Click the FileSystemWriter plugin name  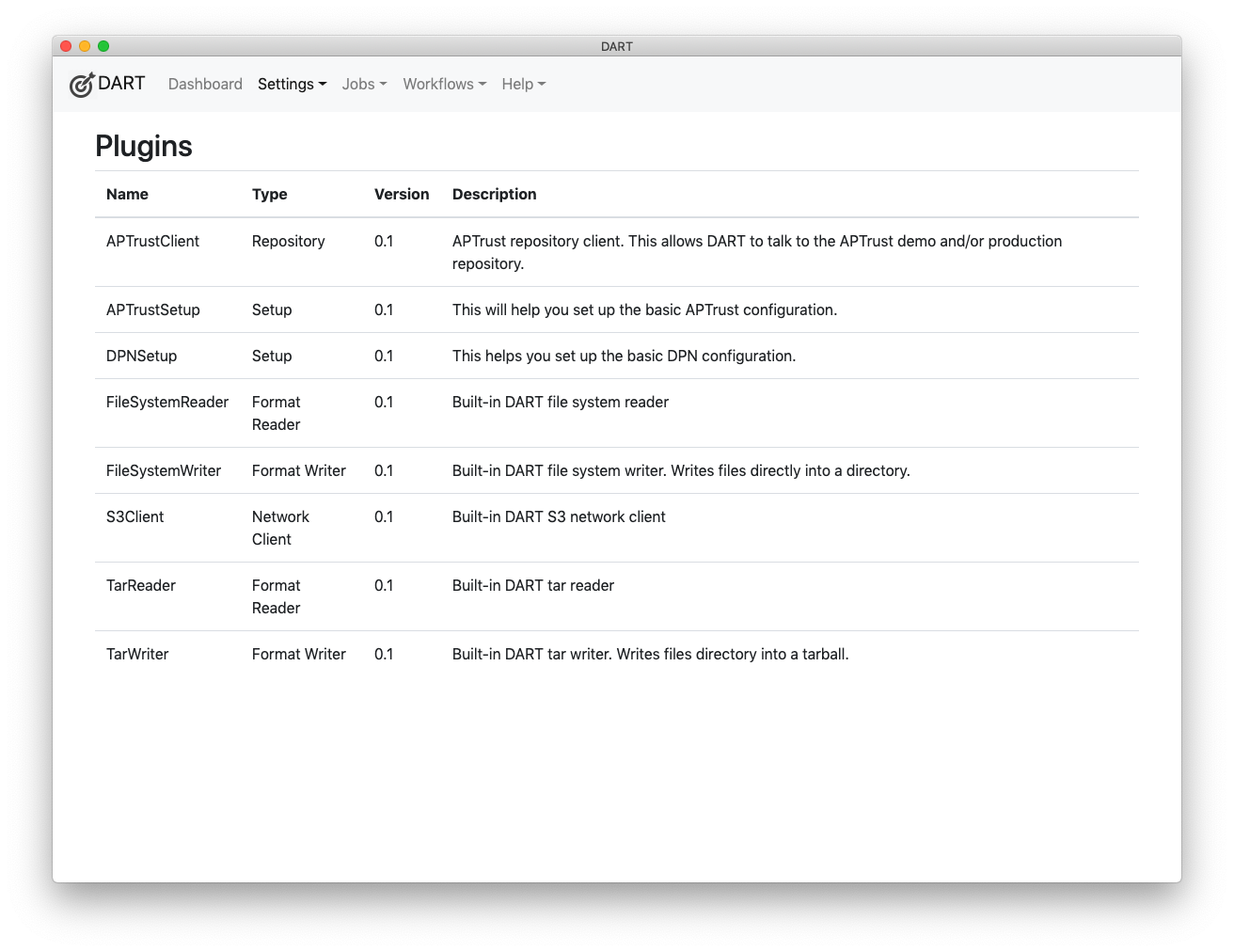click(x=164, y=470)
